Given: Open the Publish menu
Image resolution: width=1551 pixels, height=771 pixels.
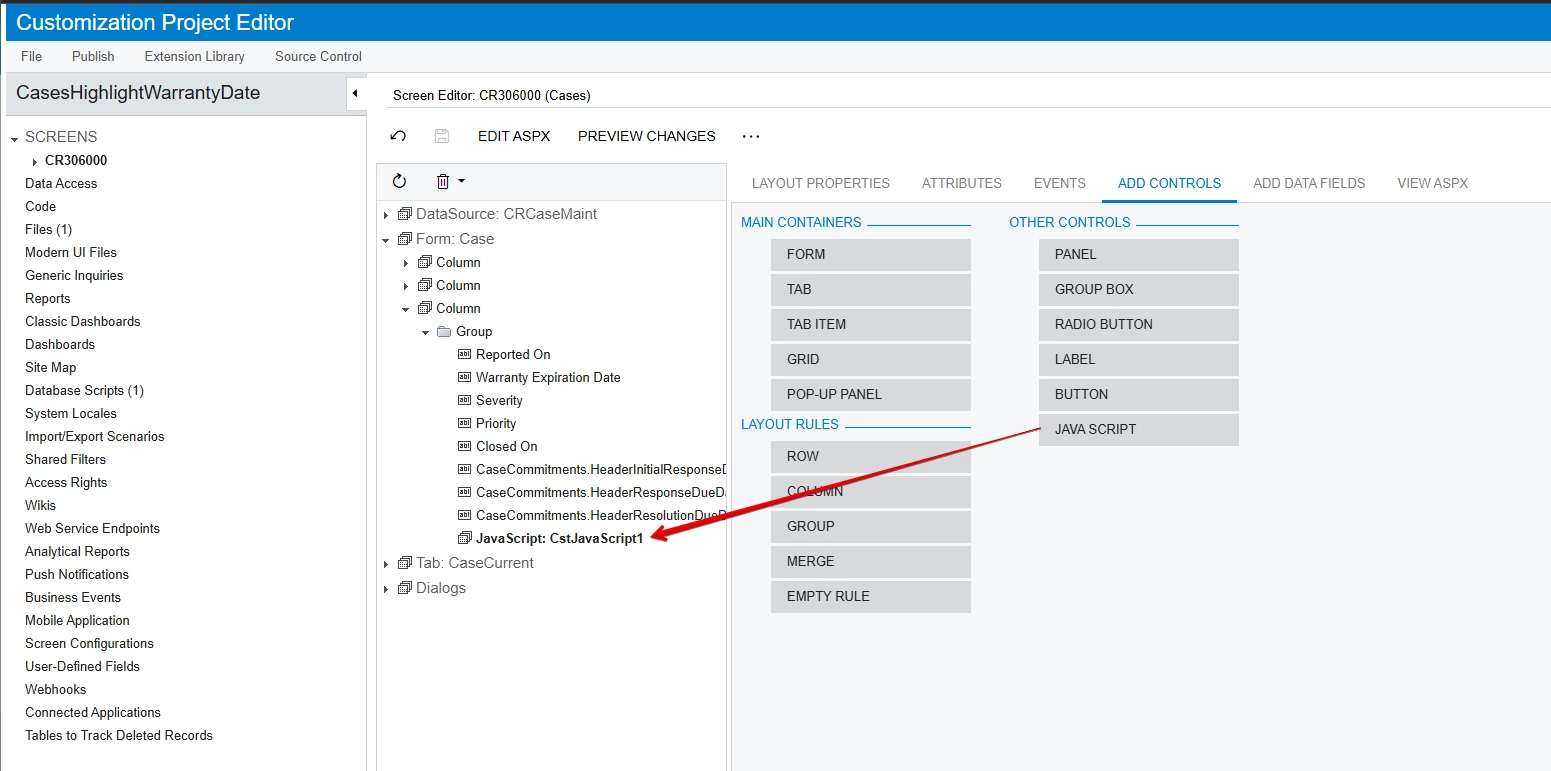Looking at the screenshot, I should 93,56.
